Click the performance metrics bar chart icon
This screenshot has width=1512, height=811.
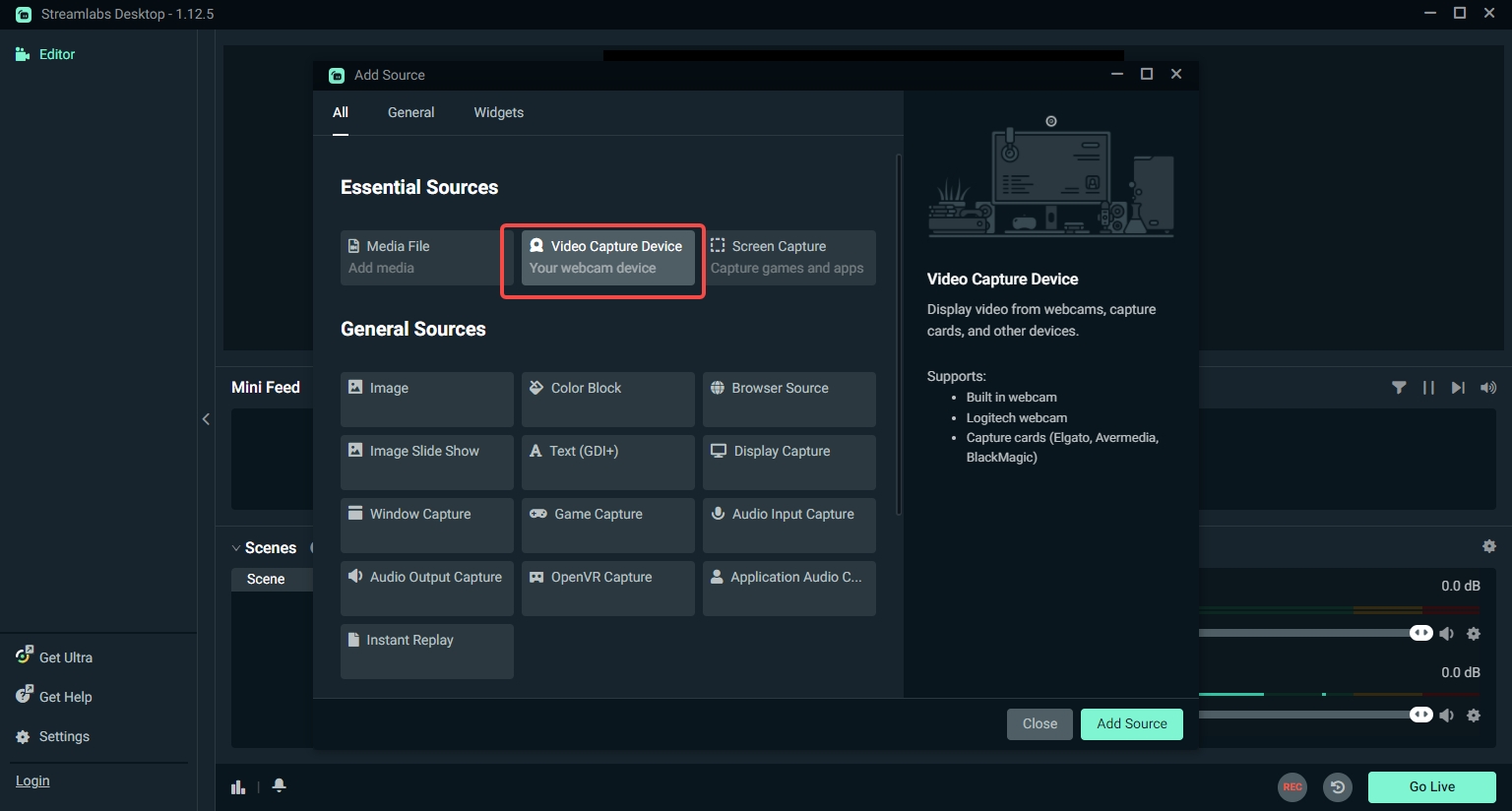point(238,786)
